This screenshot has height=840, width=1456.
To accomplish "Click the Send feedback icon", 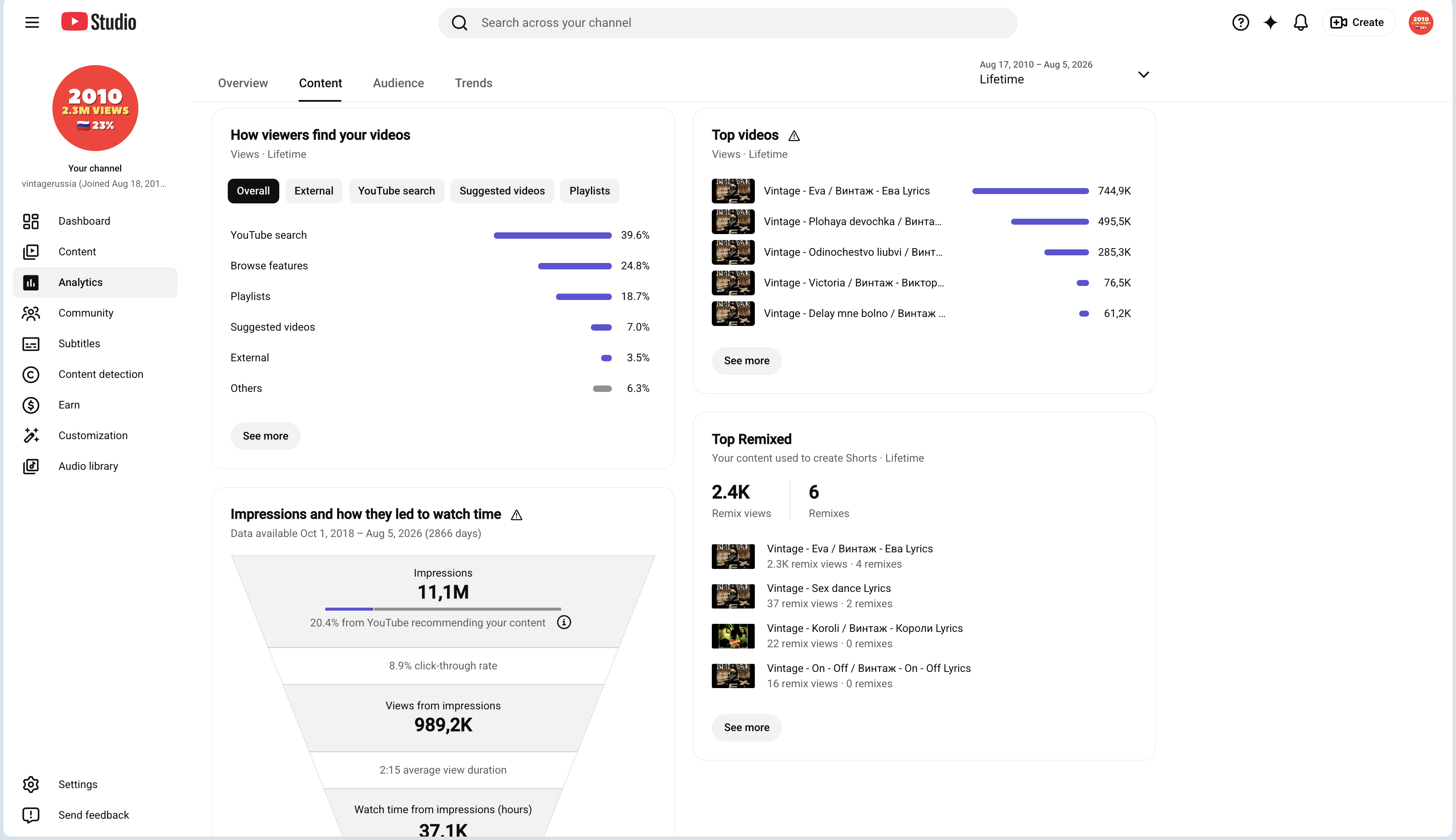I will point(31,814).
